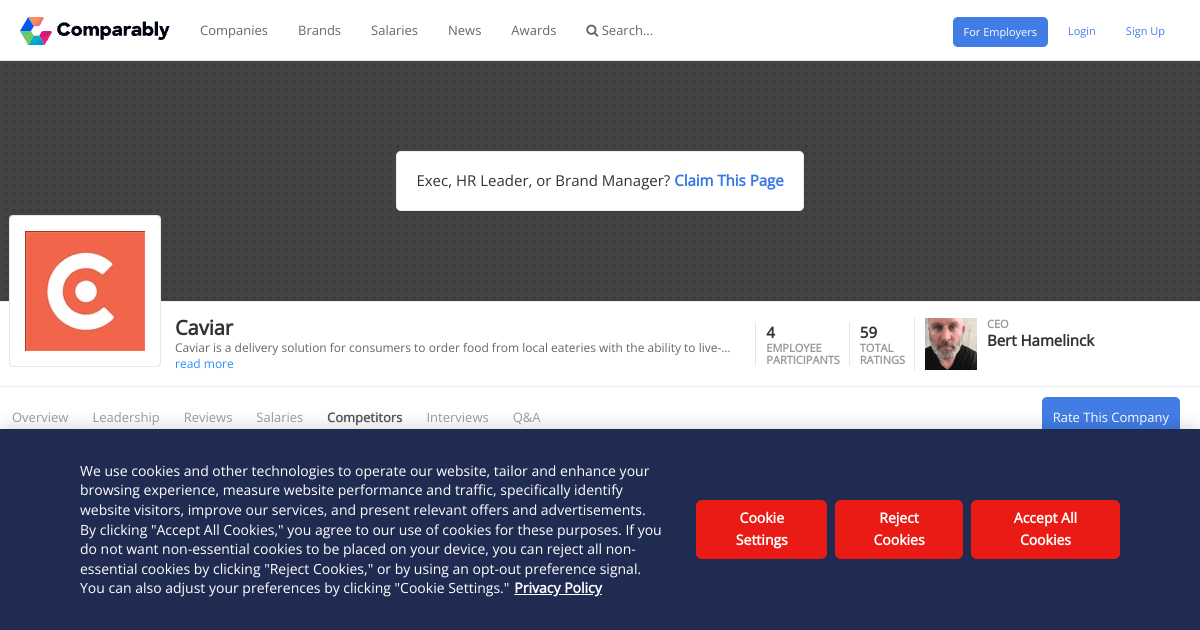The height and width of the screenshot is (630, 1200).
Task: Open Cookie Settings
Action: click(x=762, y=529)
